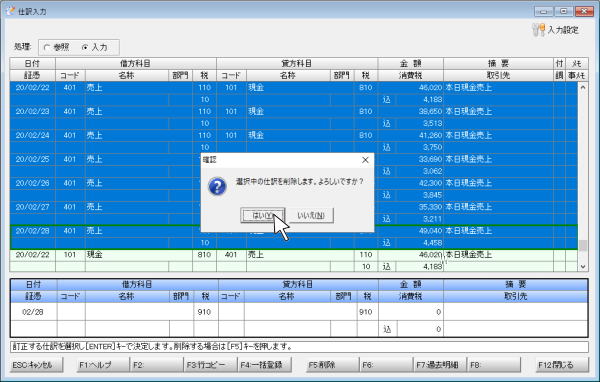The width and height of the screenshot is (600, 382).
Task: Close the 確認 dialog with X
Action: 365,160
